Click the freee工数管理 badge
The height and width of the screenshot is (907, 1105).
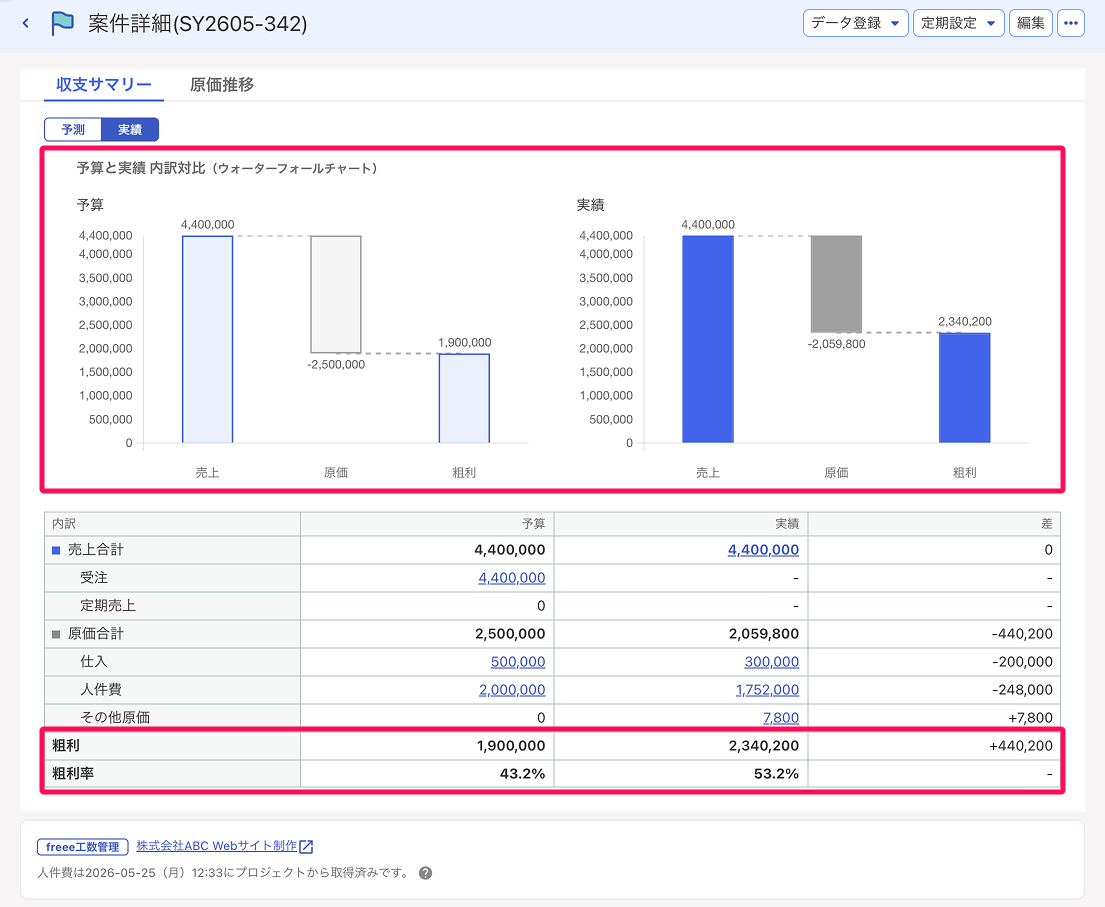pos(82,846)
